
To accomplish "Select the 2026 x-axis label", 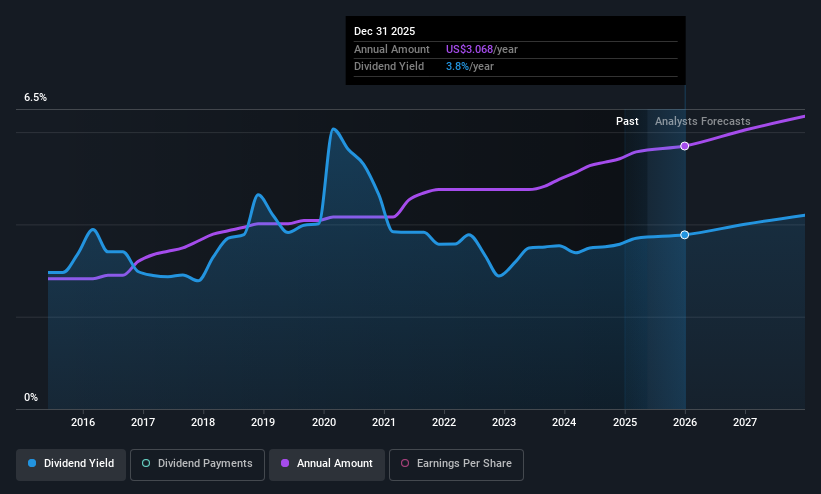I will [685, 422].
